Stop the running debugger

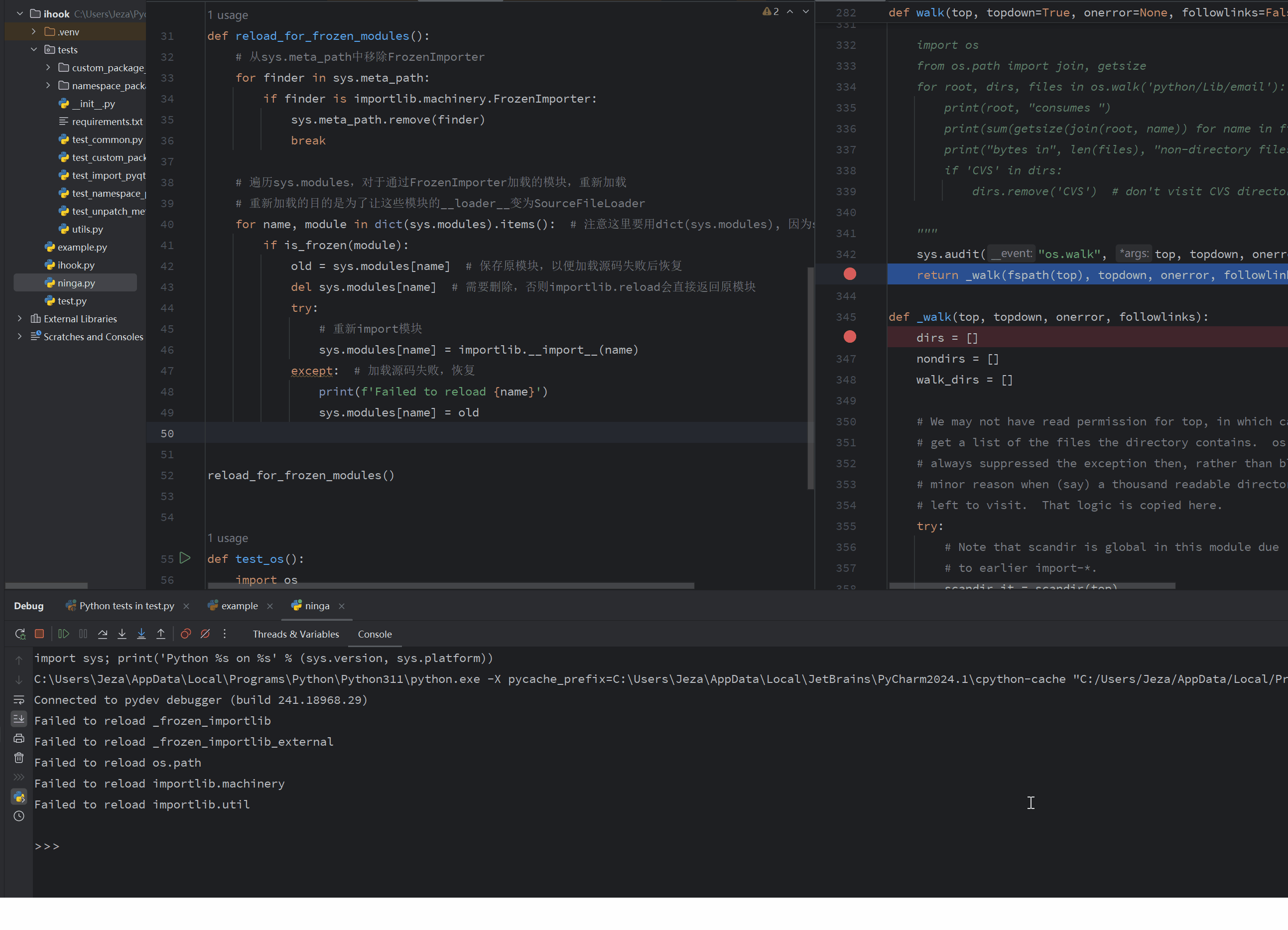(39, 634)
